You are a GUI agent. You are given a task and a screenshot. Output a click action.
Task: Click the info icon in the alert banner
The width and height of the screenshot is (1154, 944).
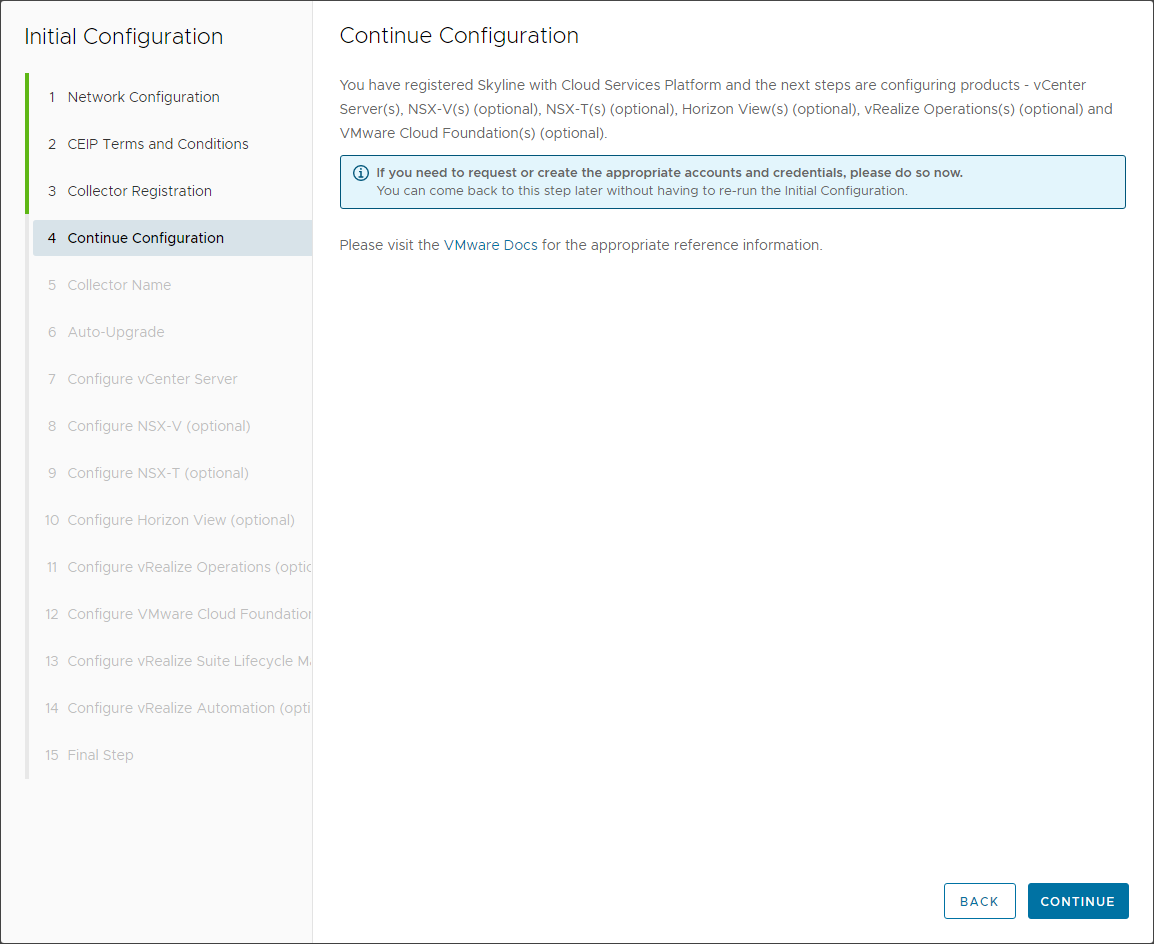click(361, 173)
